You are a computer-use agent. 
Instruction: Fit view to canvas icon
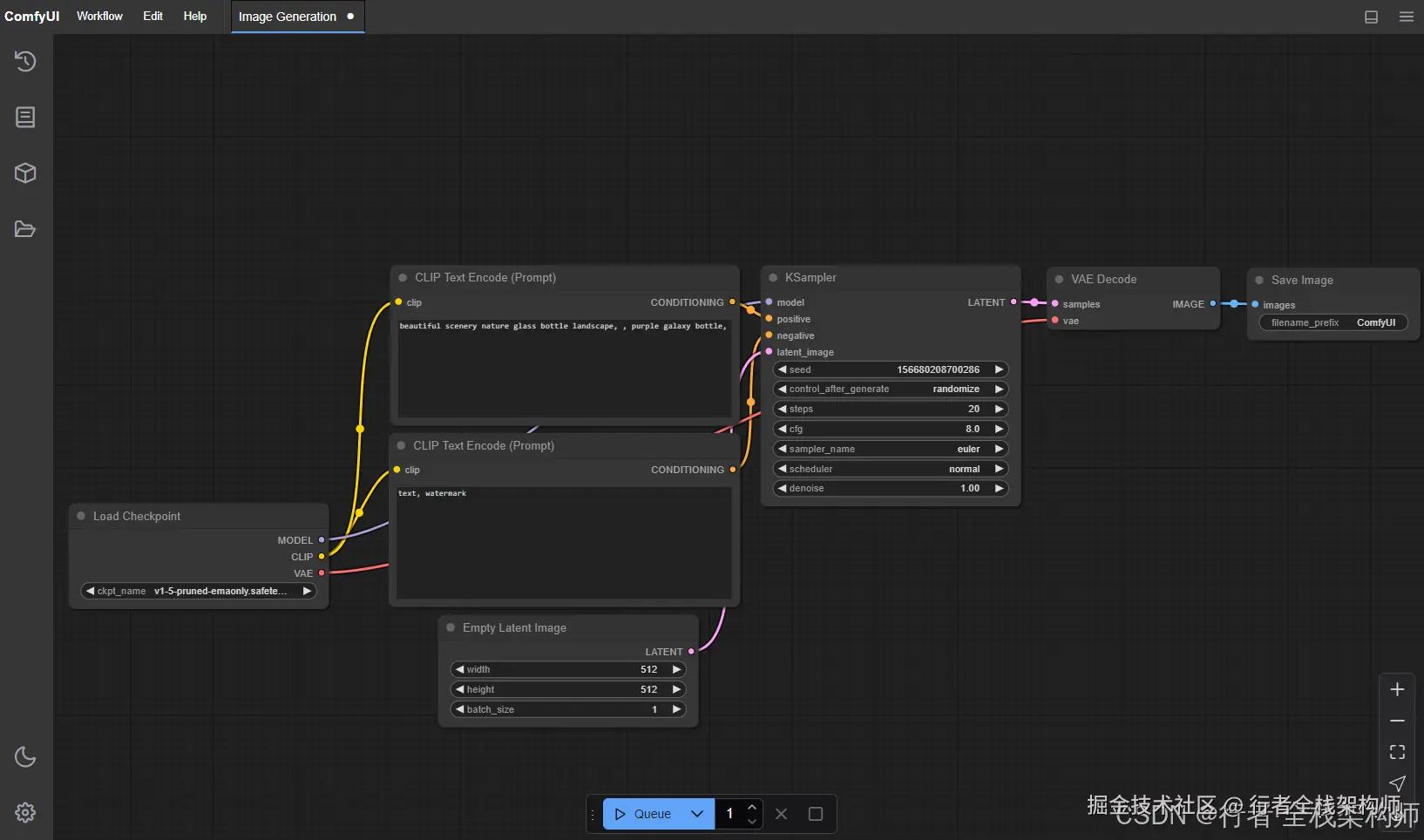pyautogui.click(x=1397, y=752)
